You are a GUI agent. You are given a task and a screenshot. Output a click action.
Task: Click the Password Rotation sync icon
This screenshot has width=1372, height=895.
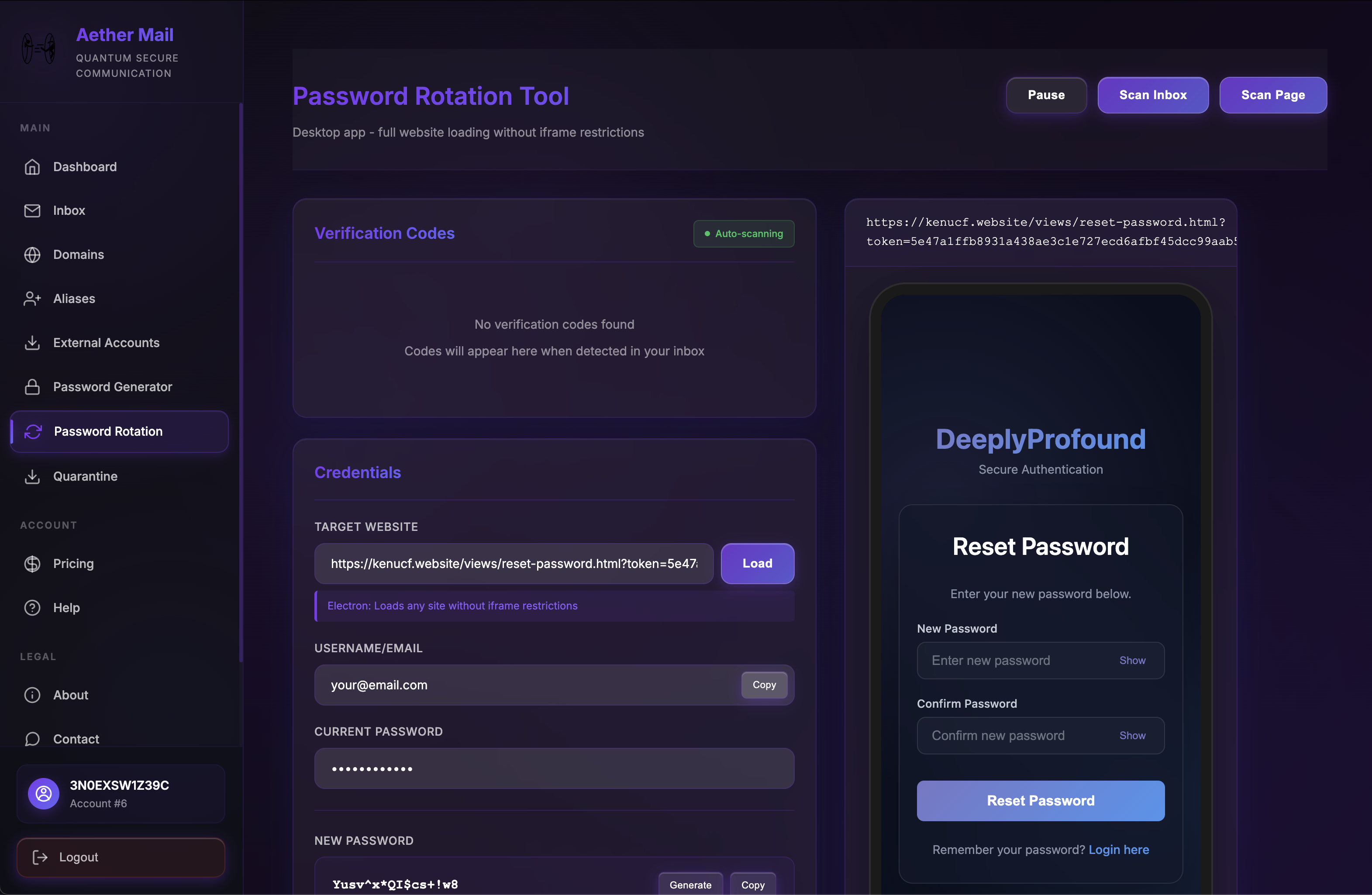33,431
